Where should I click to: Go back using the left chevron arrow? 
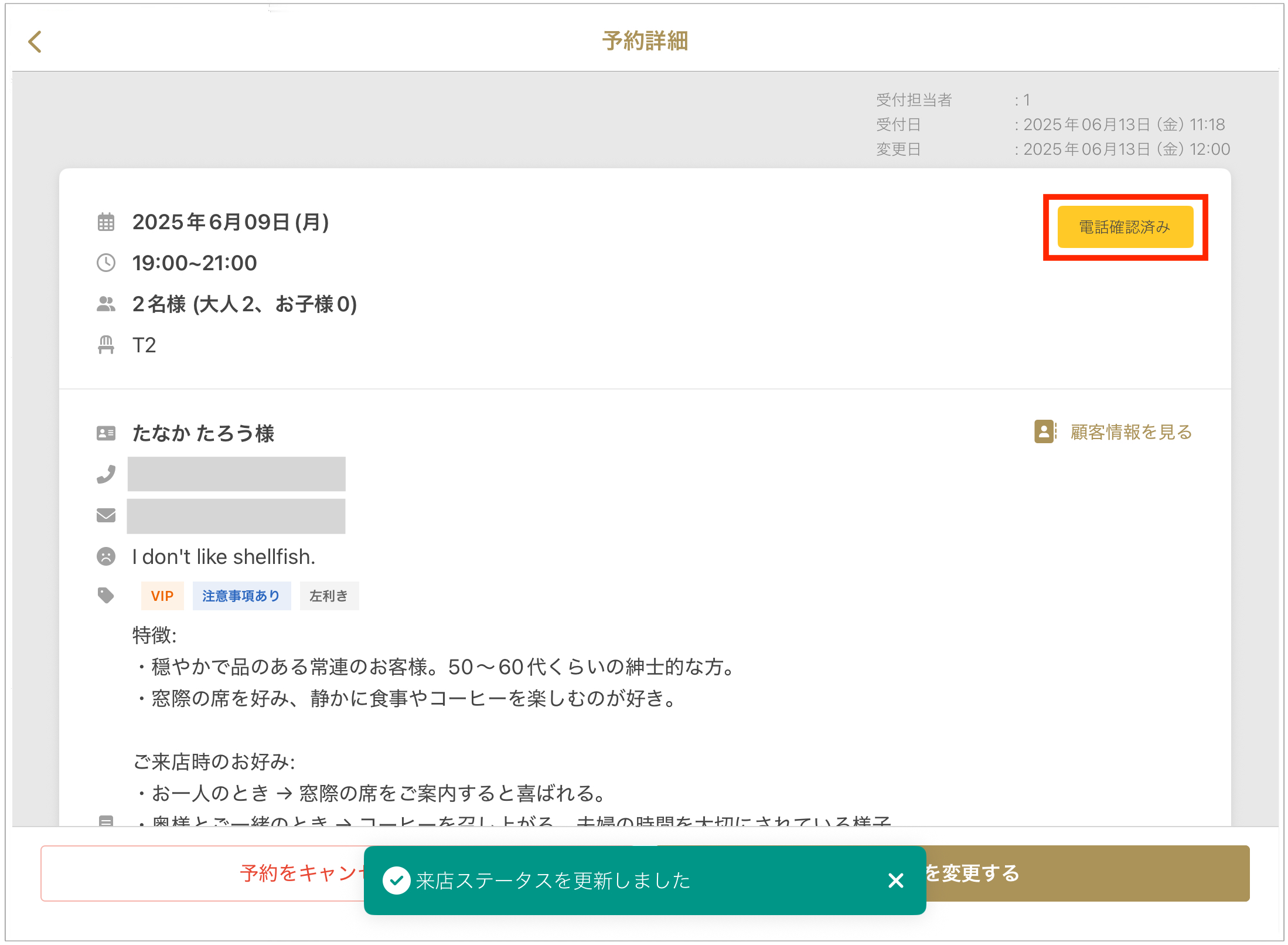(x=35, y=42)
